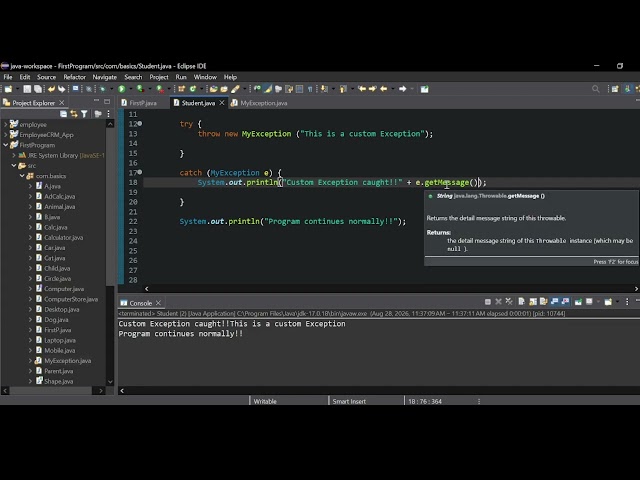
Task: Open the New file dropdown arrow in toolbar
Action: pyautogui.click(x=17, y=89)
